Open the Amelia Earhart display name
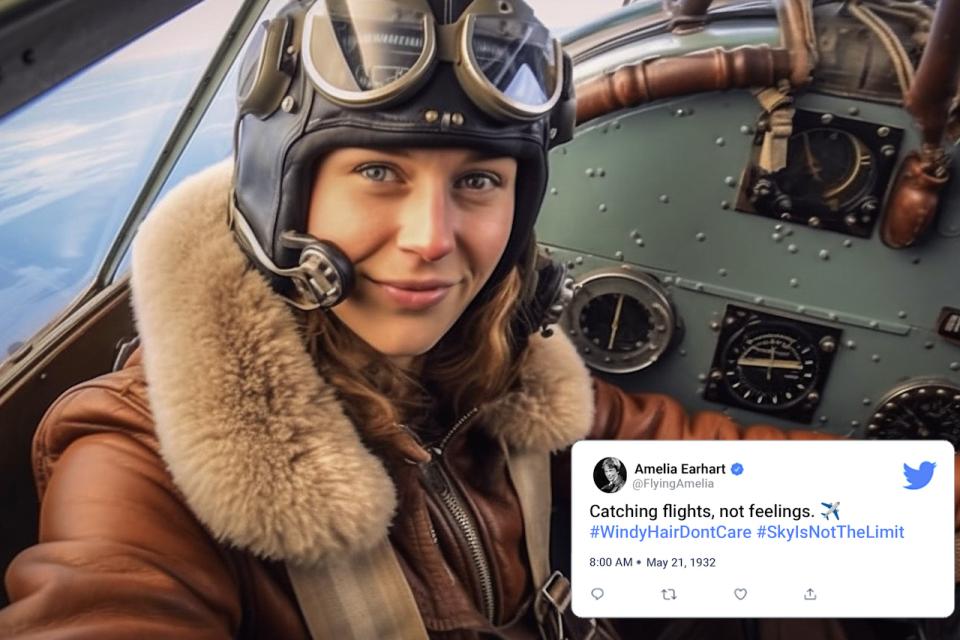This screenshot has width=960, height=640. [680, 469]
